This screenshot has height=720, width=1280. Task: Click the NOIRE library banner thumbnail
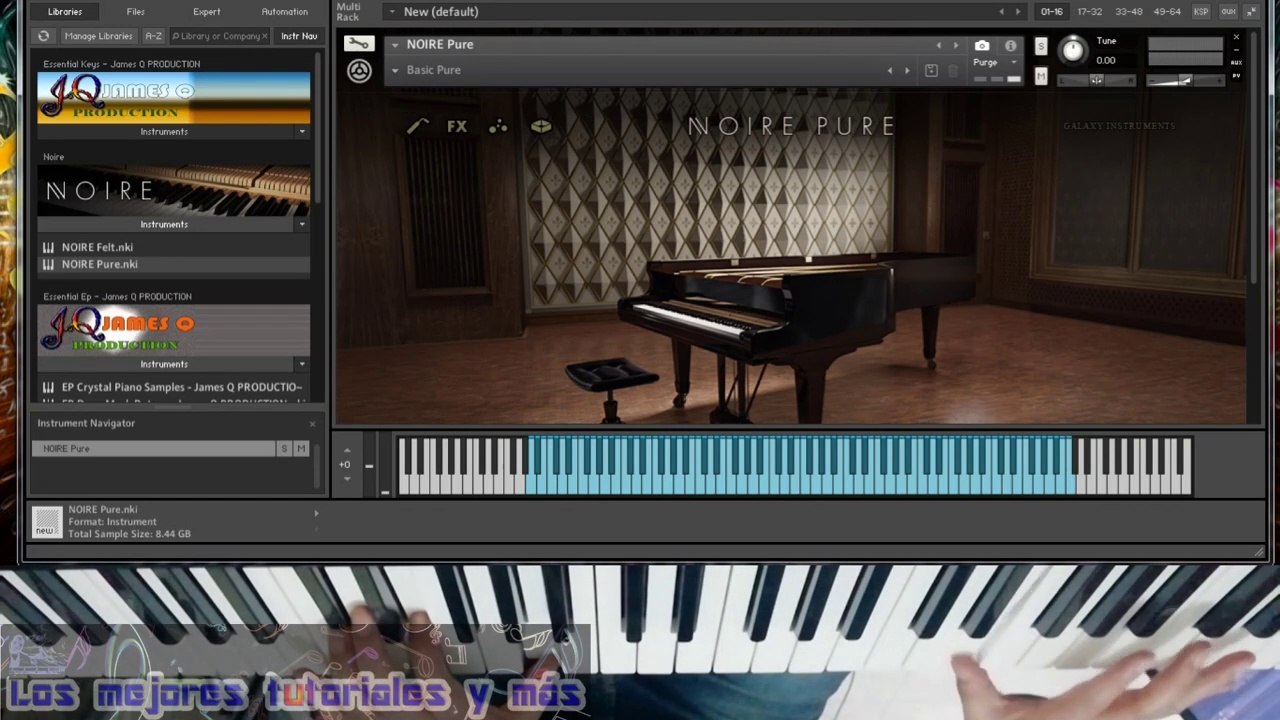(x=174, y=191)
